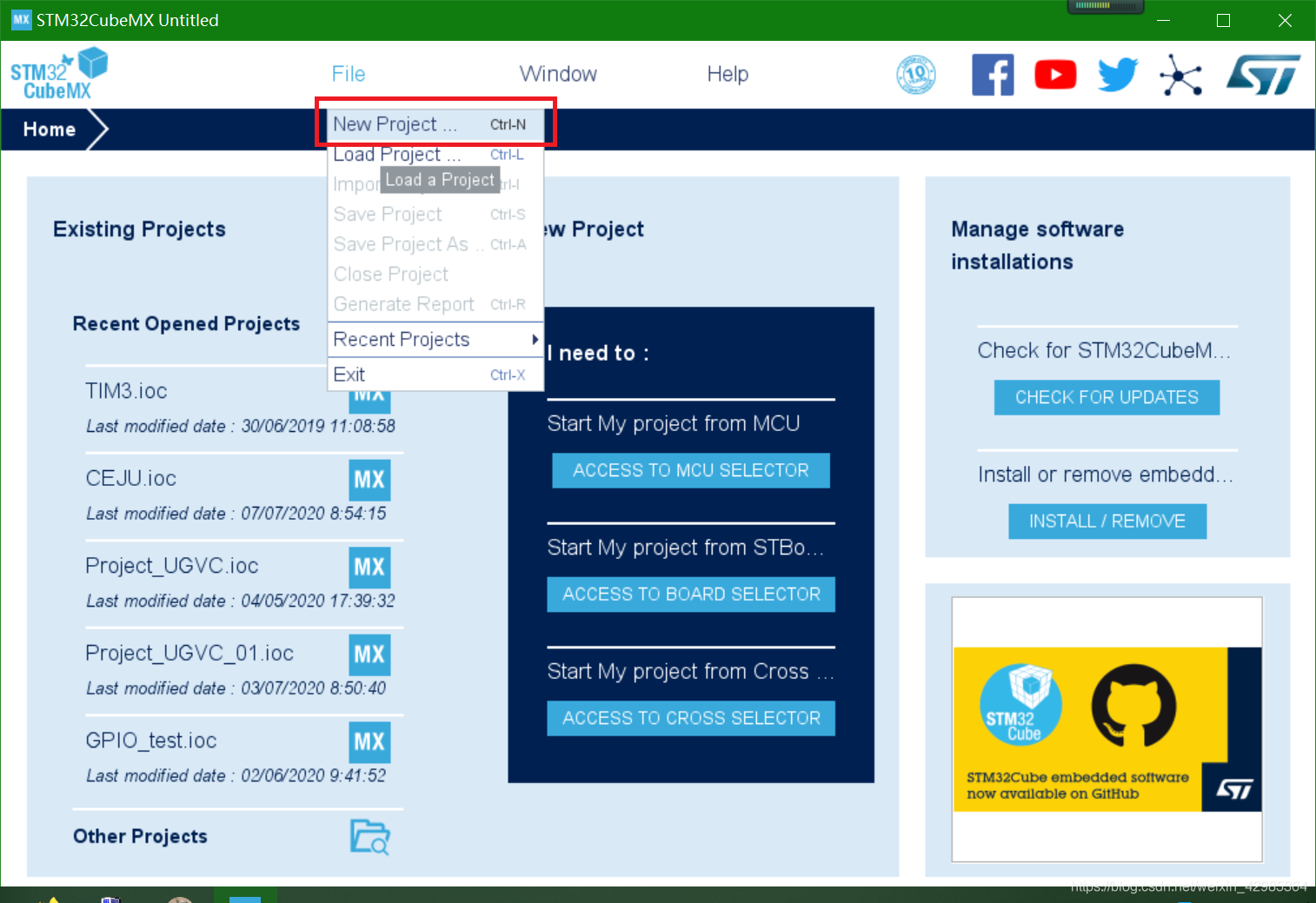Click ACCESS TO BOARD SELECTOR button
The height and width of the screenshot is (903, 1316).
point(691,594)
